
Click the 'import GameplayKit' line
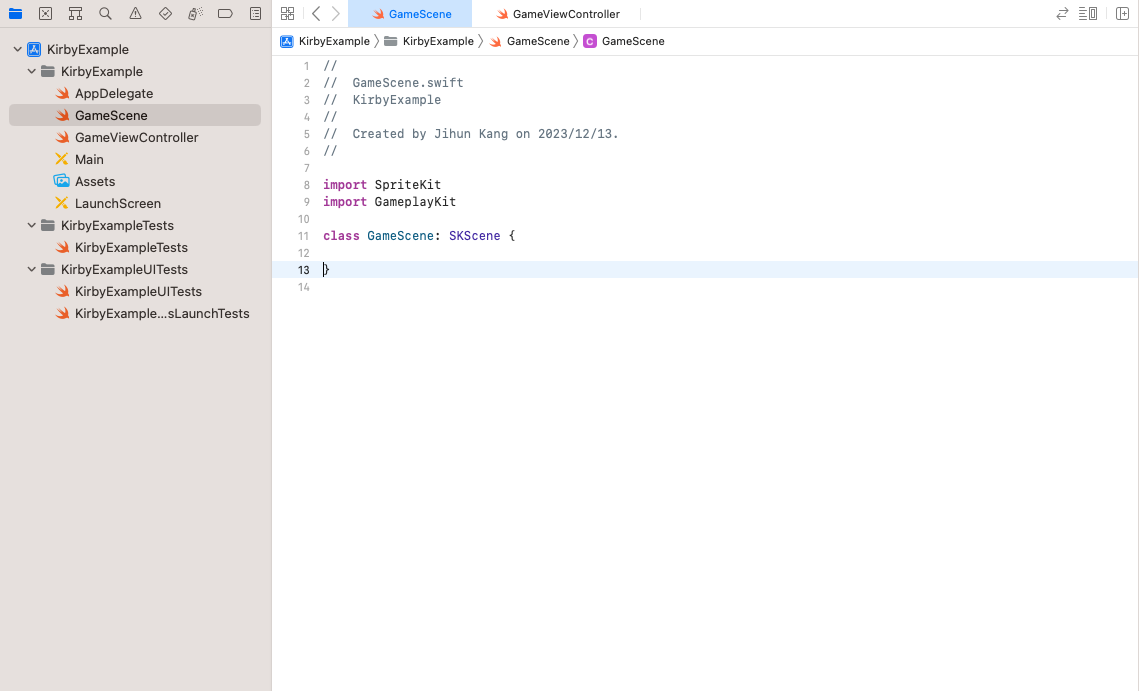pos(389,202)
